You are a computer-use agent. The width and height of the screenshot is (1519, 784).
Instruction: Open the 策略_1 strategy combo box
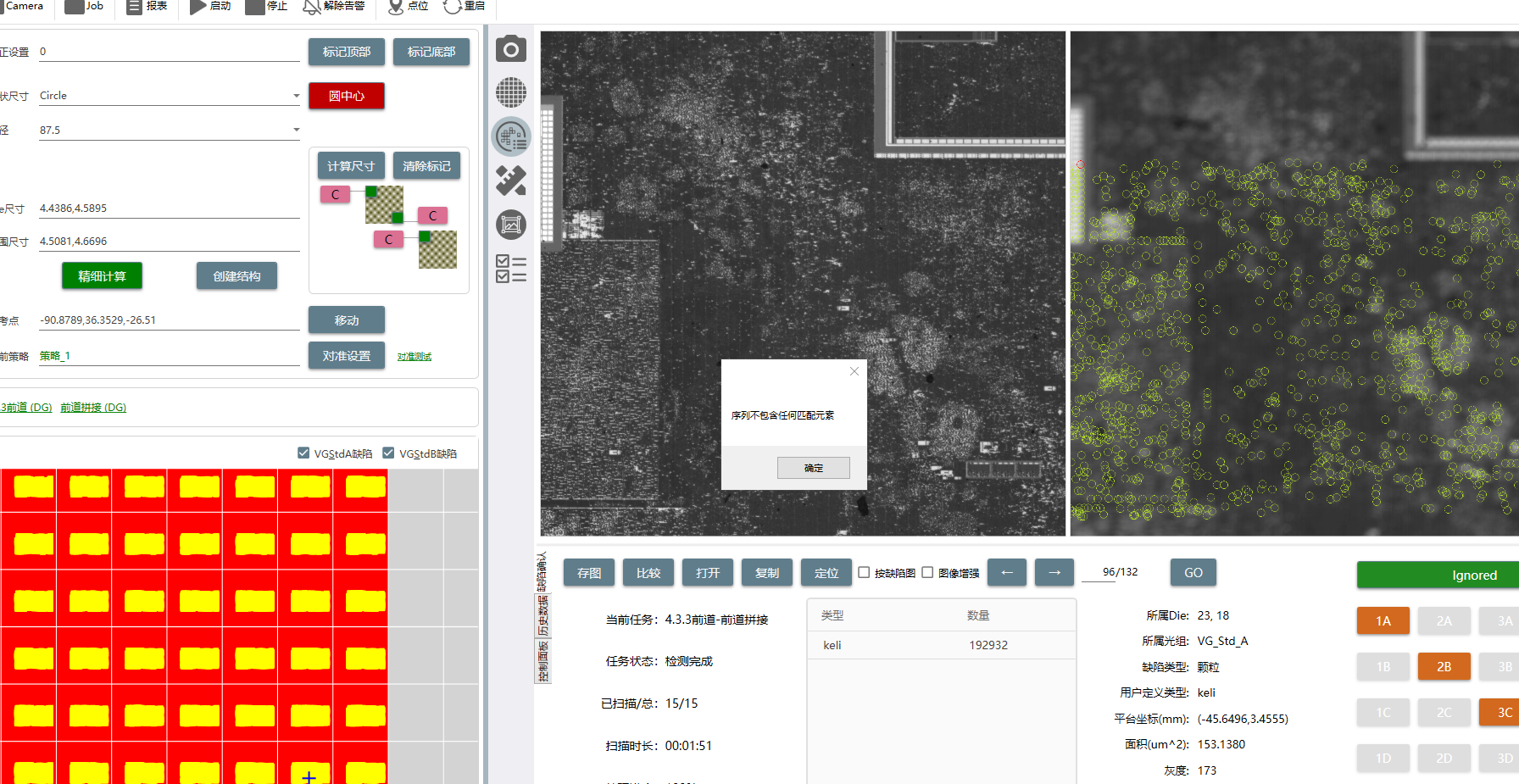click(x=170, y=356)
